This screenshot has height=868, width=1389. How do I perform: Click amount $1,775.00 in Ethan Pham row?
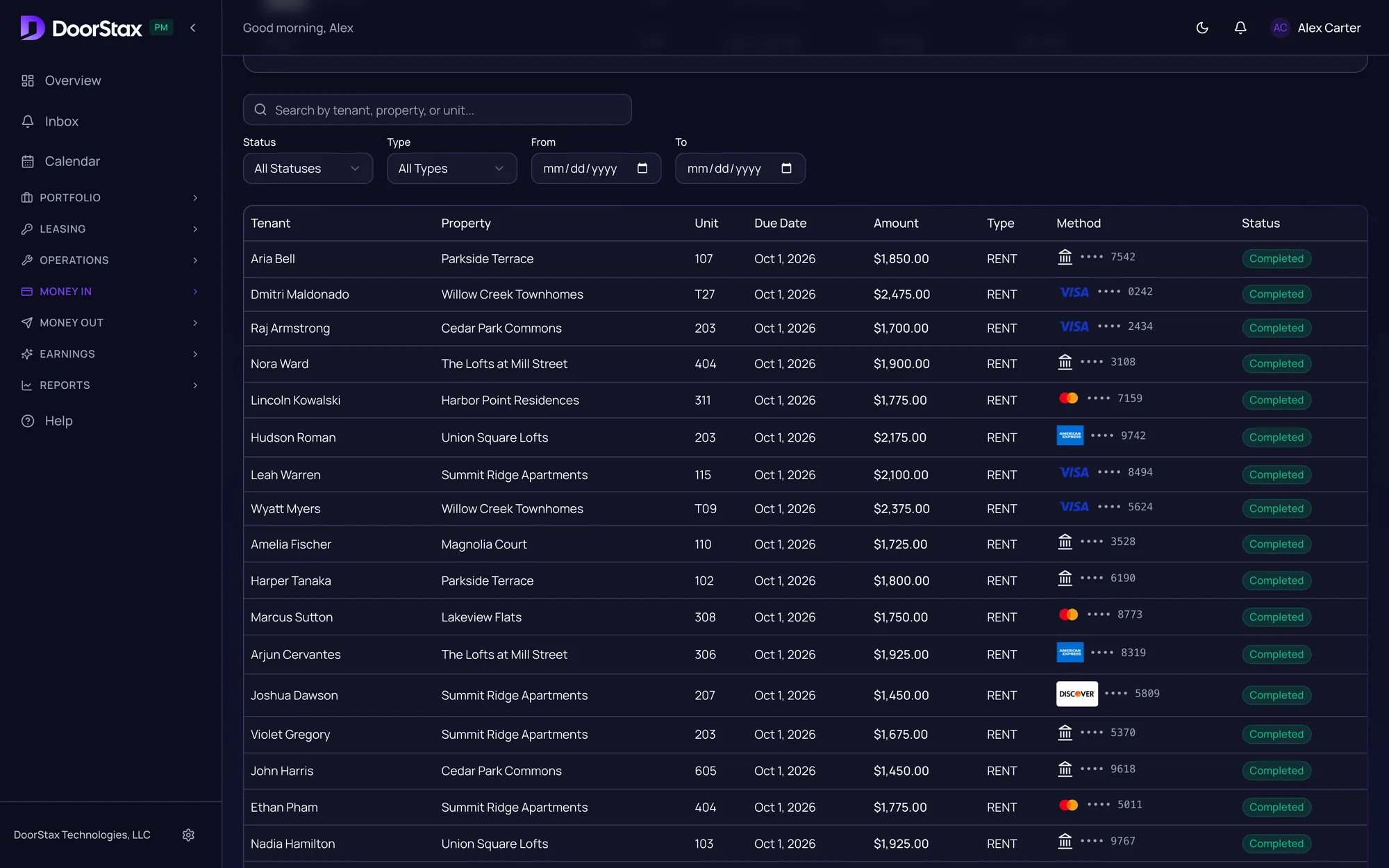point(900,807)
